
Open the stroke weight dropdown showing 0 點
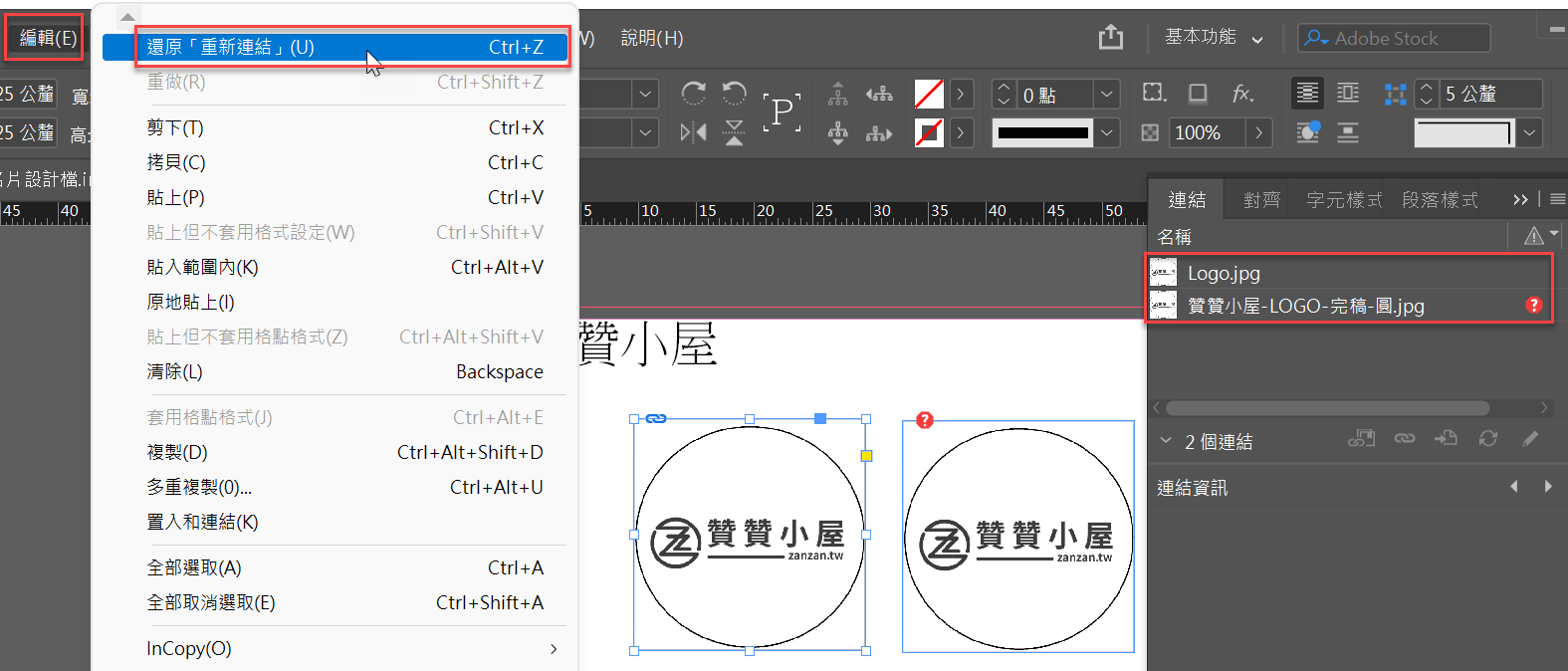point(1107,94)
